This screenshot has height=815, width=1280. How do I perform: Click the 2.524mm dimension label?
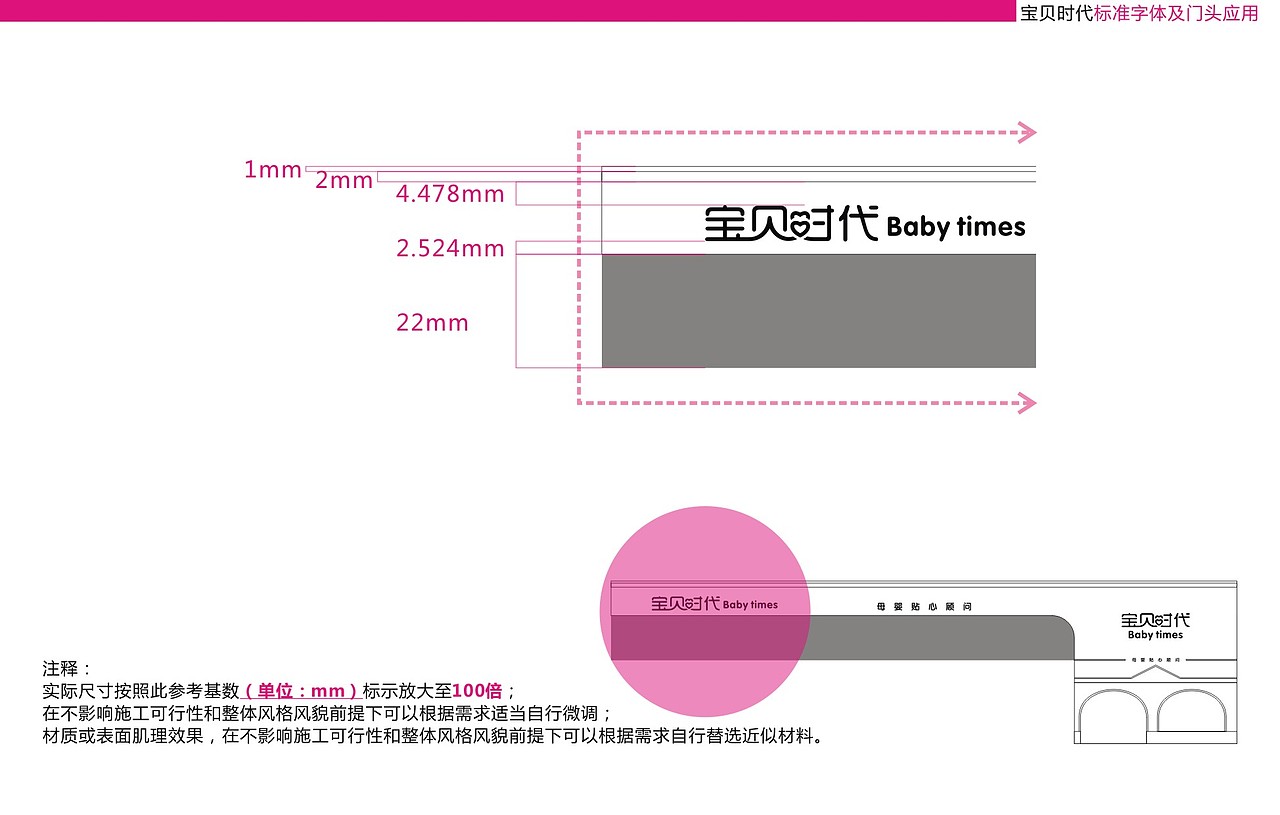(x=450, y=249)
